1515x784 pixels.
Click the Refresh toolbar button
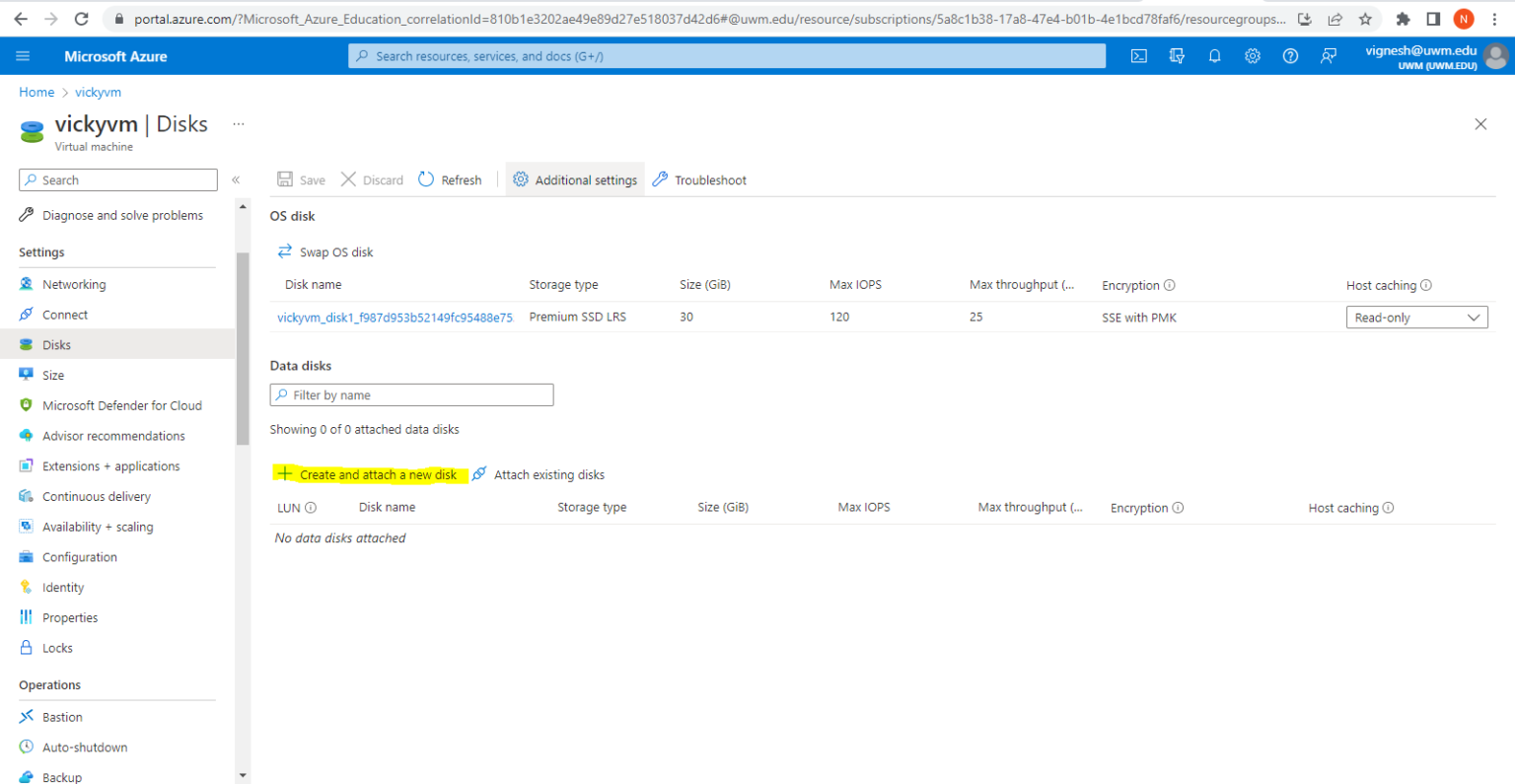pyautogui.click(x=451, y=179)
